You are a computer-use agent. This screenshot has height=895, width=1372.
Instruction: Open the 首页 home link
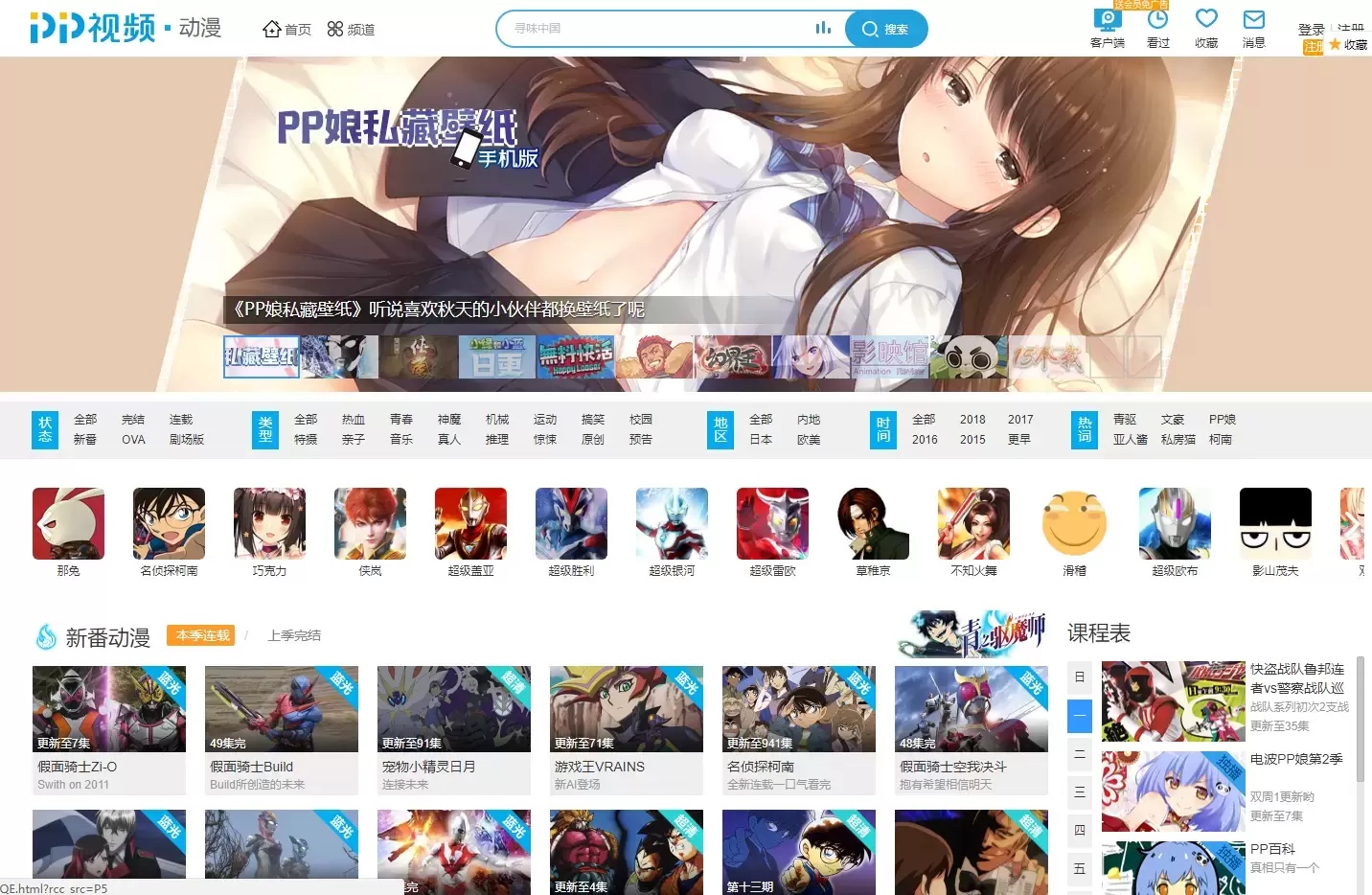pyautogui.click(x=287, y=30)
